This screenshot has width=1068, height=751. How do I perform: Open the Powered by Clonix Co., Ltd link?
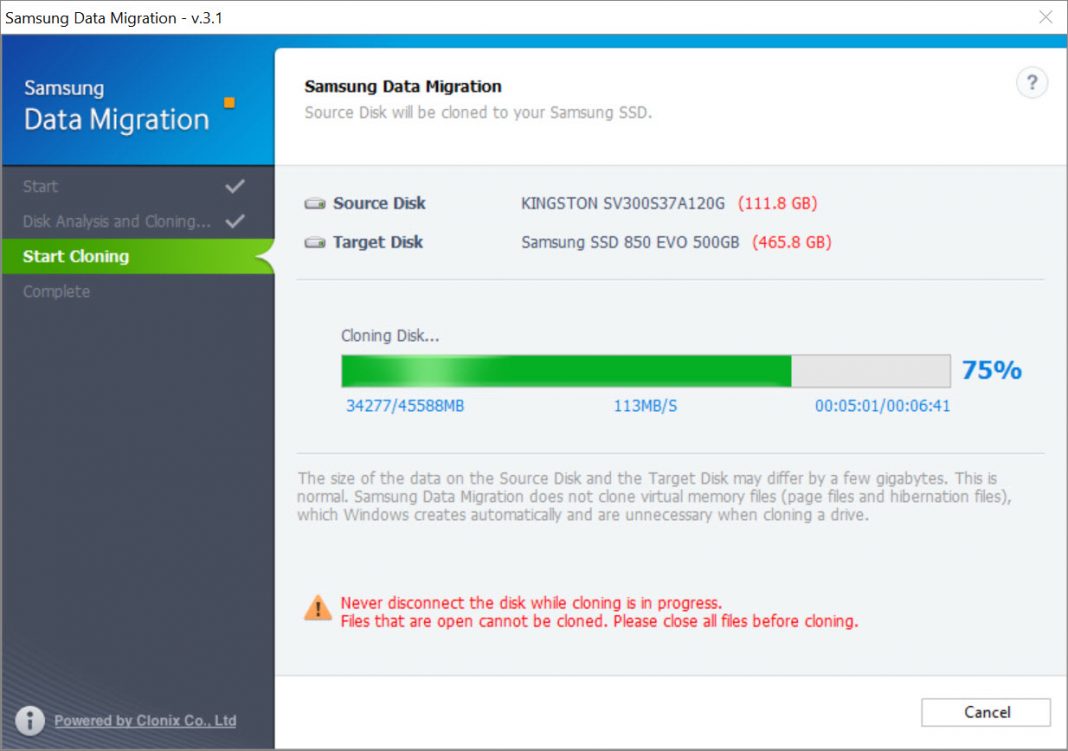tap(145, 720)
